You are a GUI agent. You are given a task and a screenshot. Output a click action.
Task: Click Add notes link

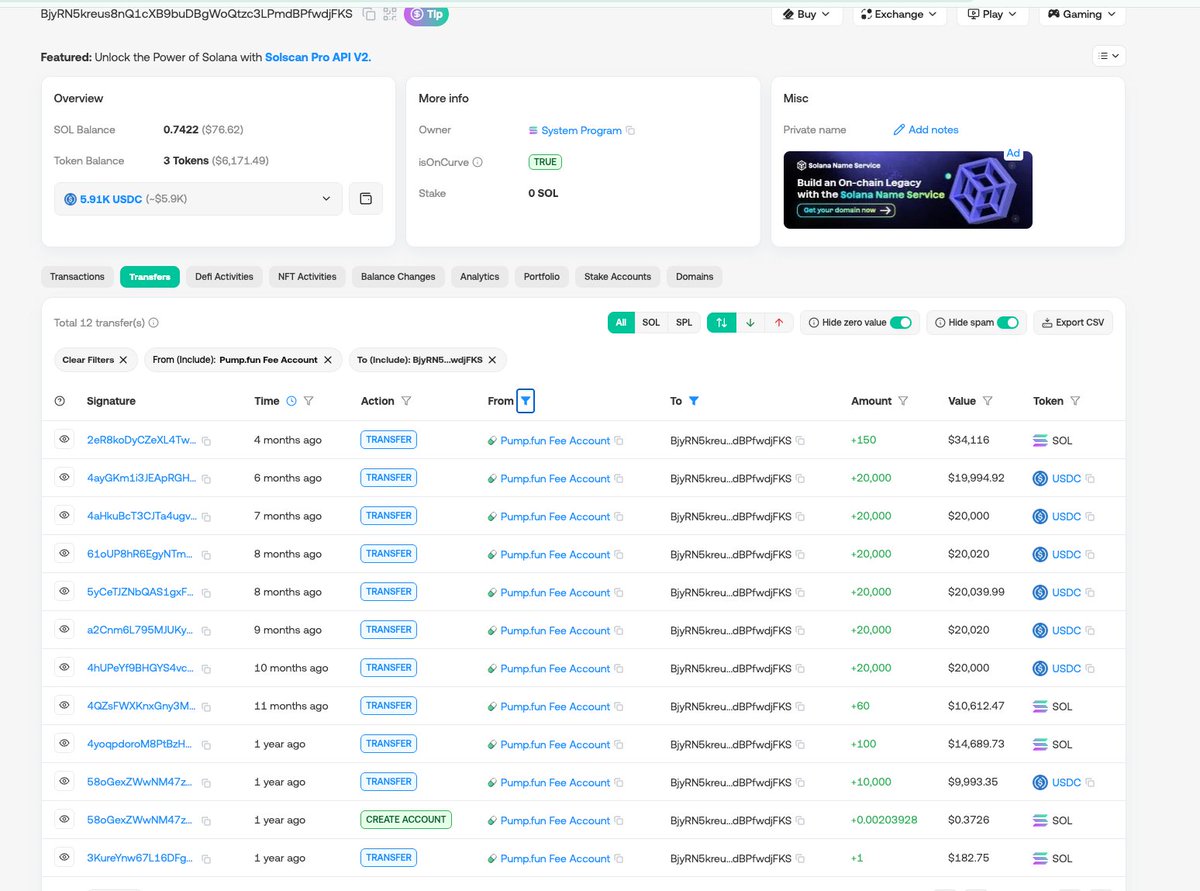click(926, 130)
